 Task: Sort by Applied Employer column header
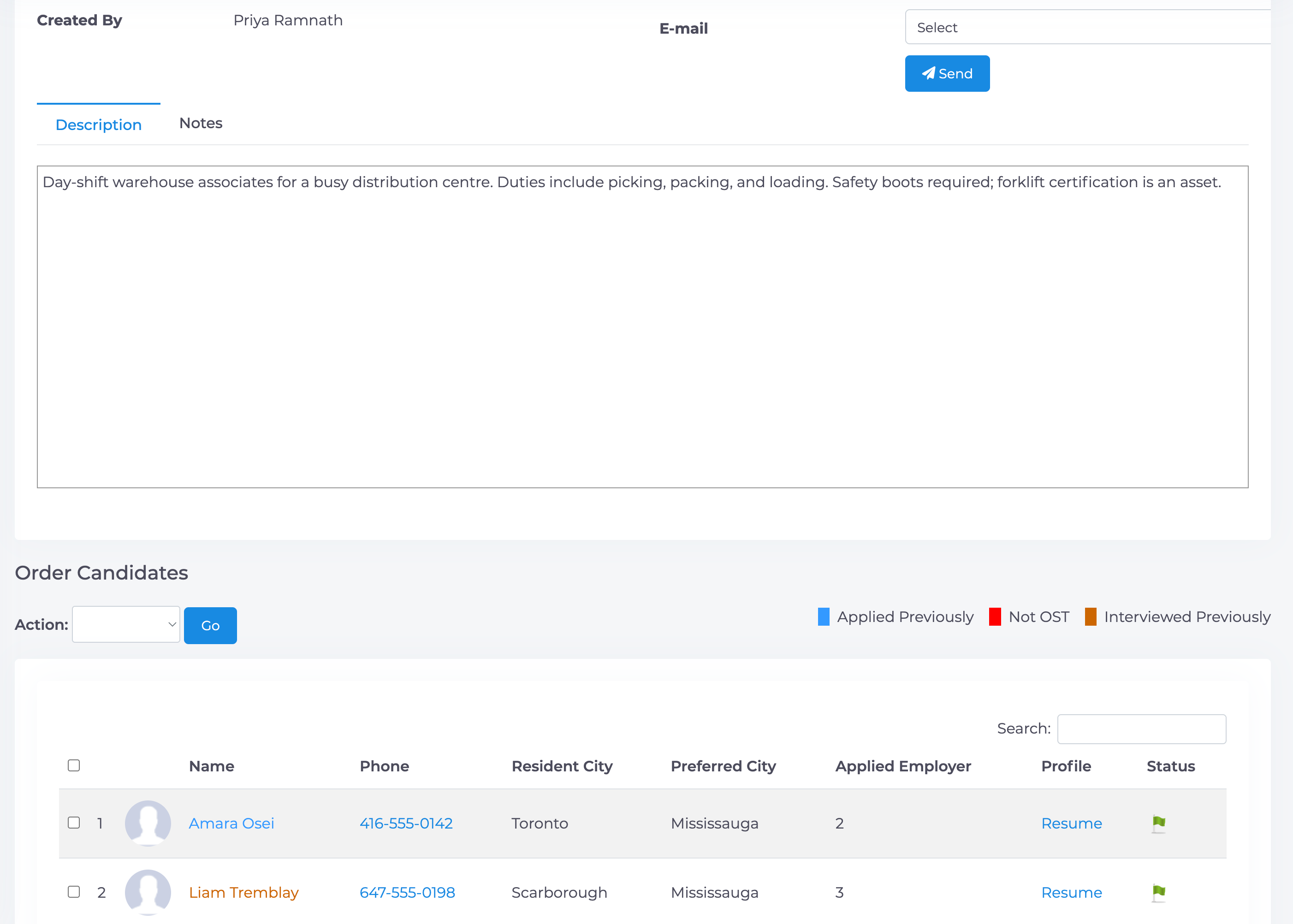[903, 766]
